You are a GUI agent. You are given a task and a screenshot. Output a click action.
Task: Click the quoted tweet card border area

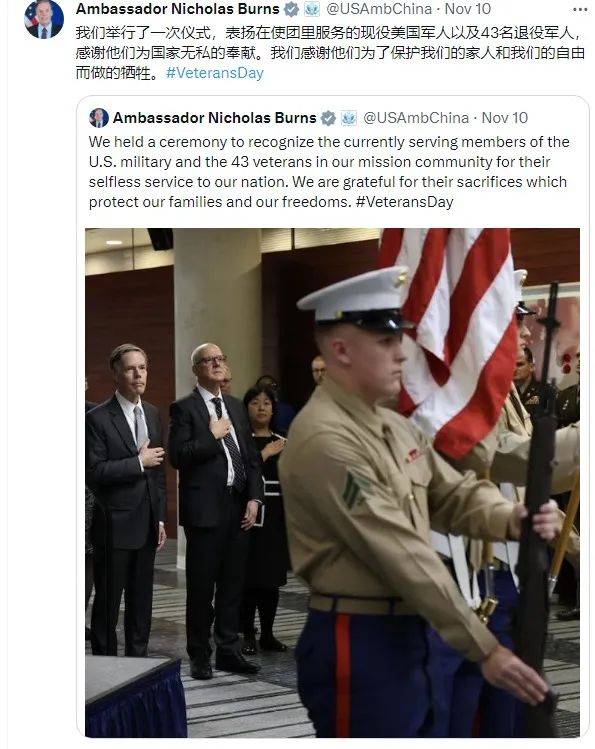[332, 417]
